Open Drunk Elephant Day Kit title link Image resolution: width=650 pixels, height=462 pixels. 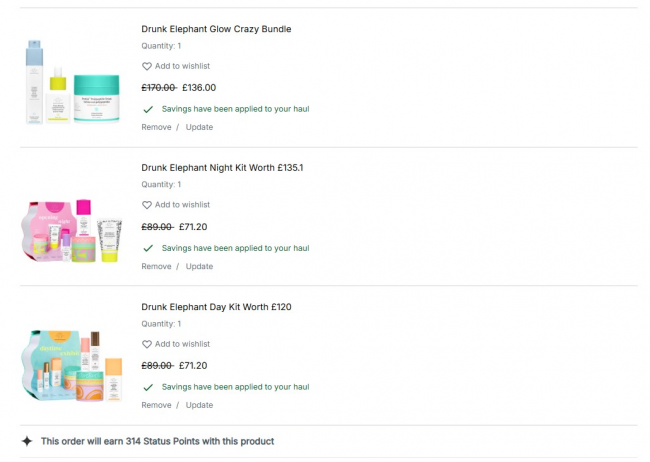point(216,306)
